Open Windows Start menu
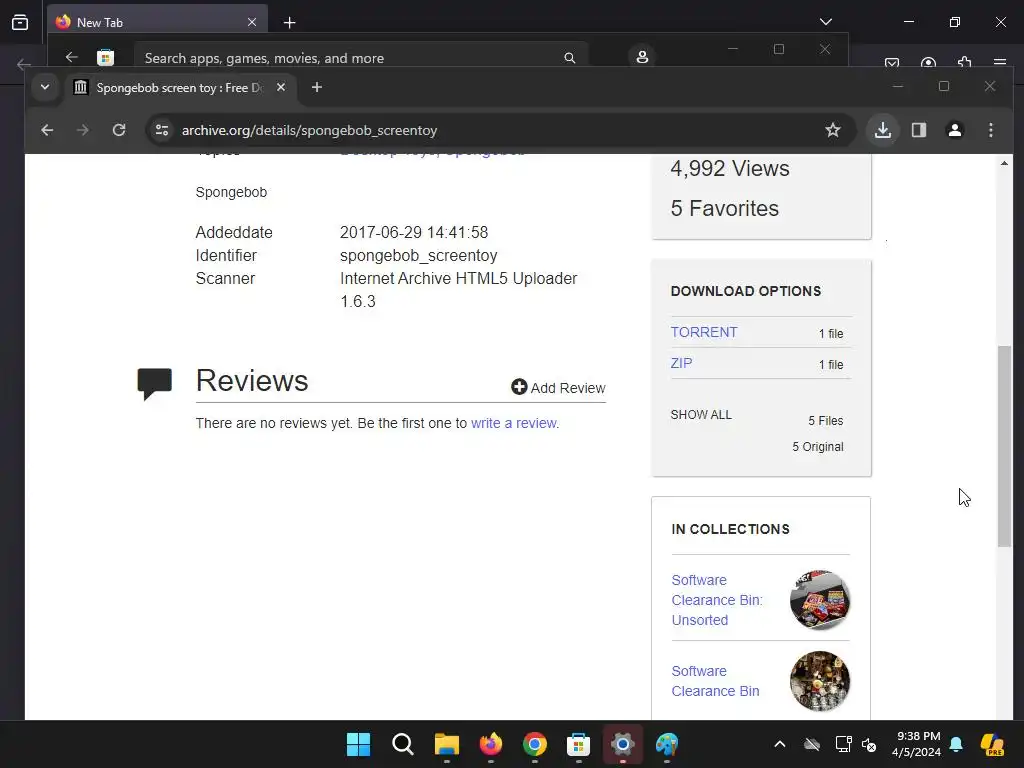The height and width of the screenshot is (768, 1024). (359, 744)
